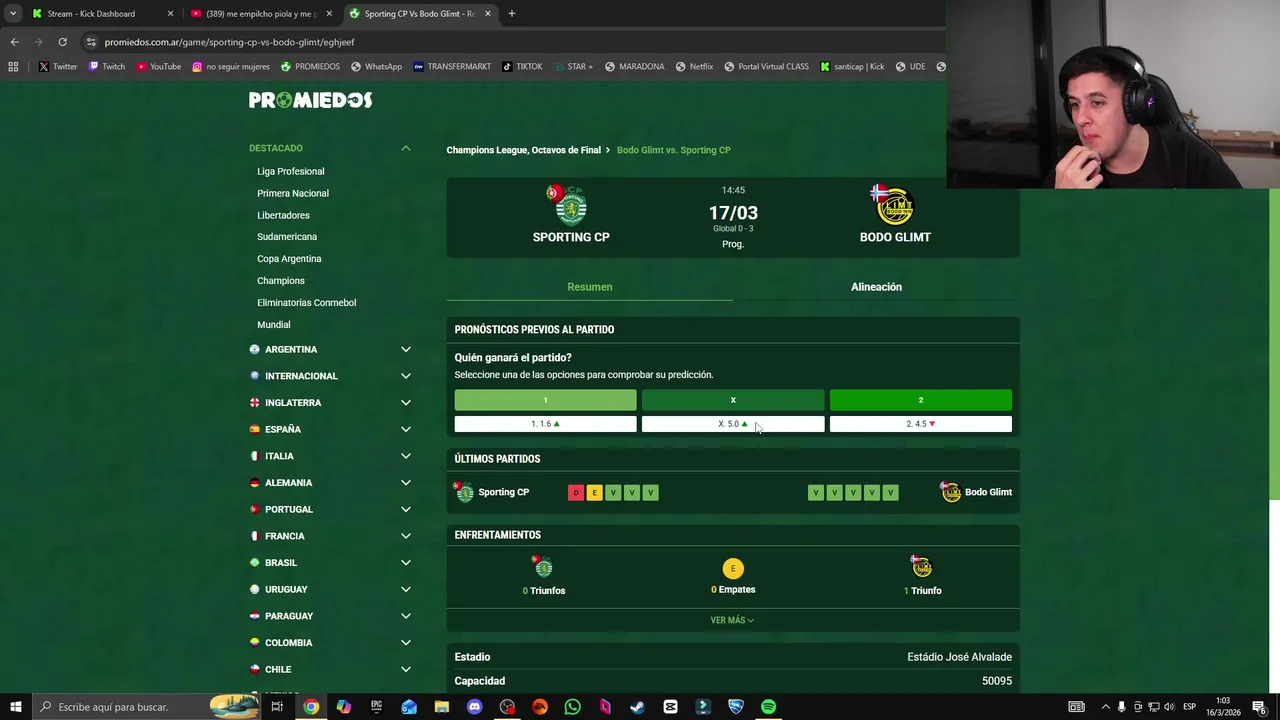
Task: Switch to the YouTube (389) browser tab
Action: [260, 14]
